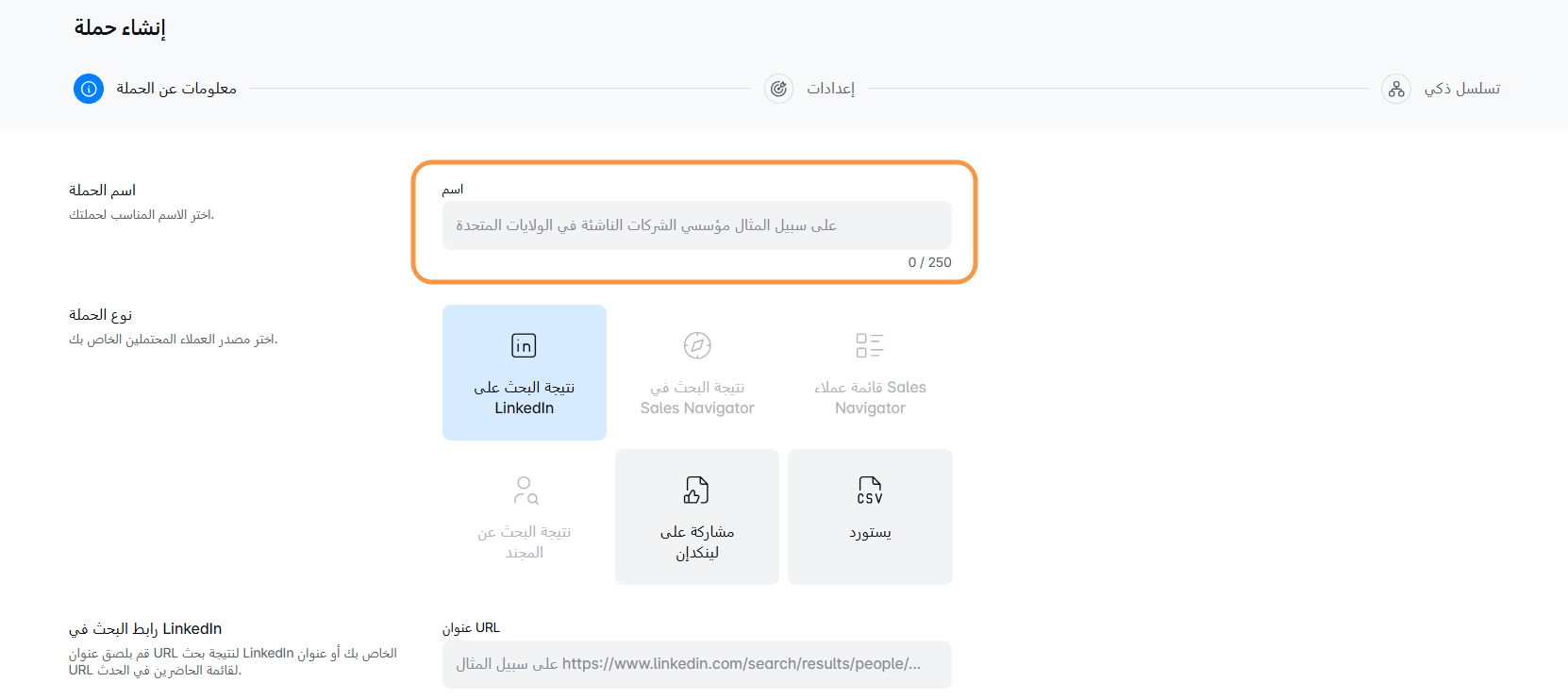Choose 'نتيجة البحث في Sales Navigator' option
This screenshot has height=699, width=1568.
pyautogui.click(x=697, y=397)
